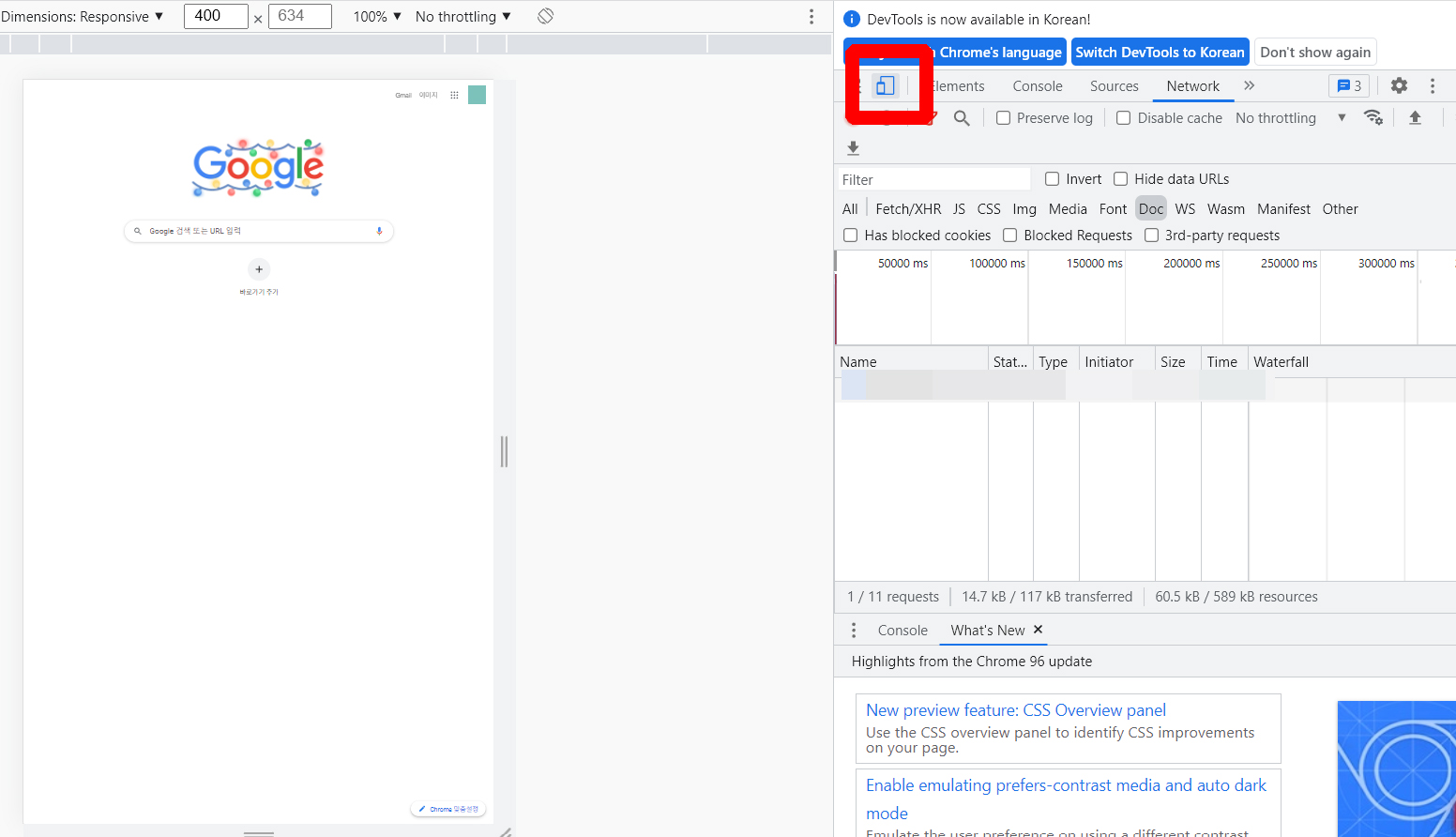The height and width of the screenshot is (837, 1456).
Task: Filter requests by Img
Action: 1024,209
